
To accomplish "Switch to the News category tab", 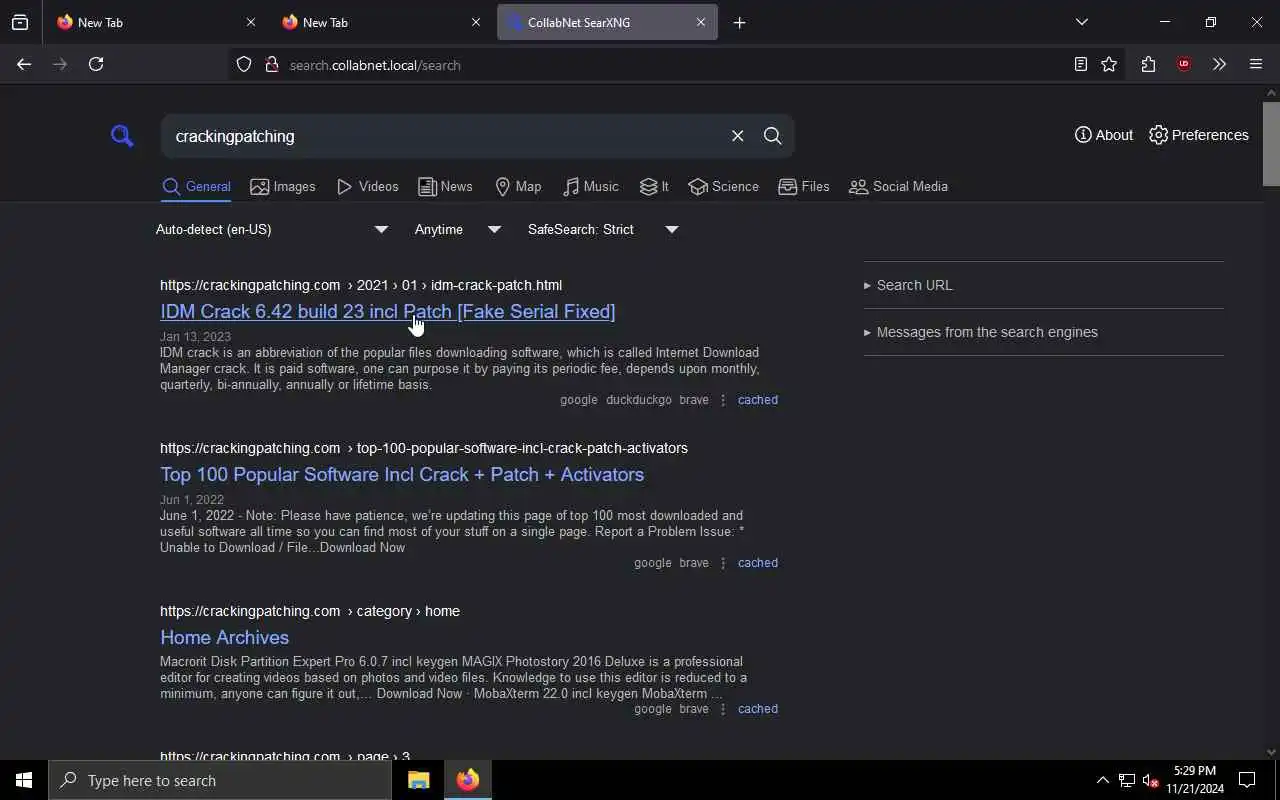I will click(445, 187).
